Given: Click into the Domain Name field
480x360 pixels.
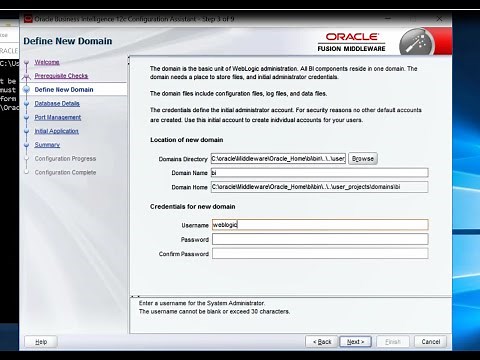Looking at the screenshot, I should pyautogui.click(x=320, y=173).
